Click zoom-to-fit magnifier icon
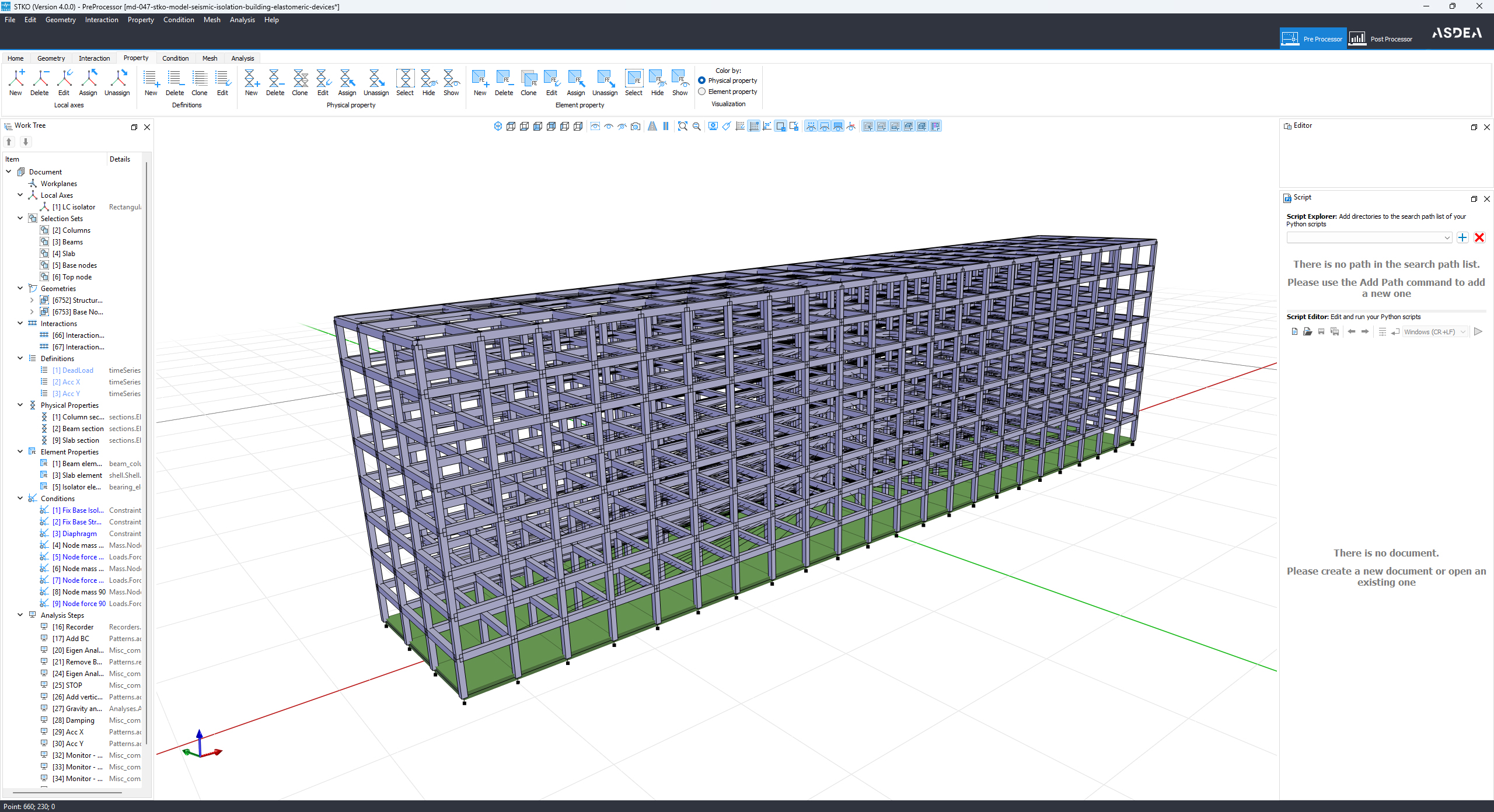1494x812 pixels. click(683, 126)
